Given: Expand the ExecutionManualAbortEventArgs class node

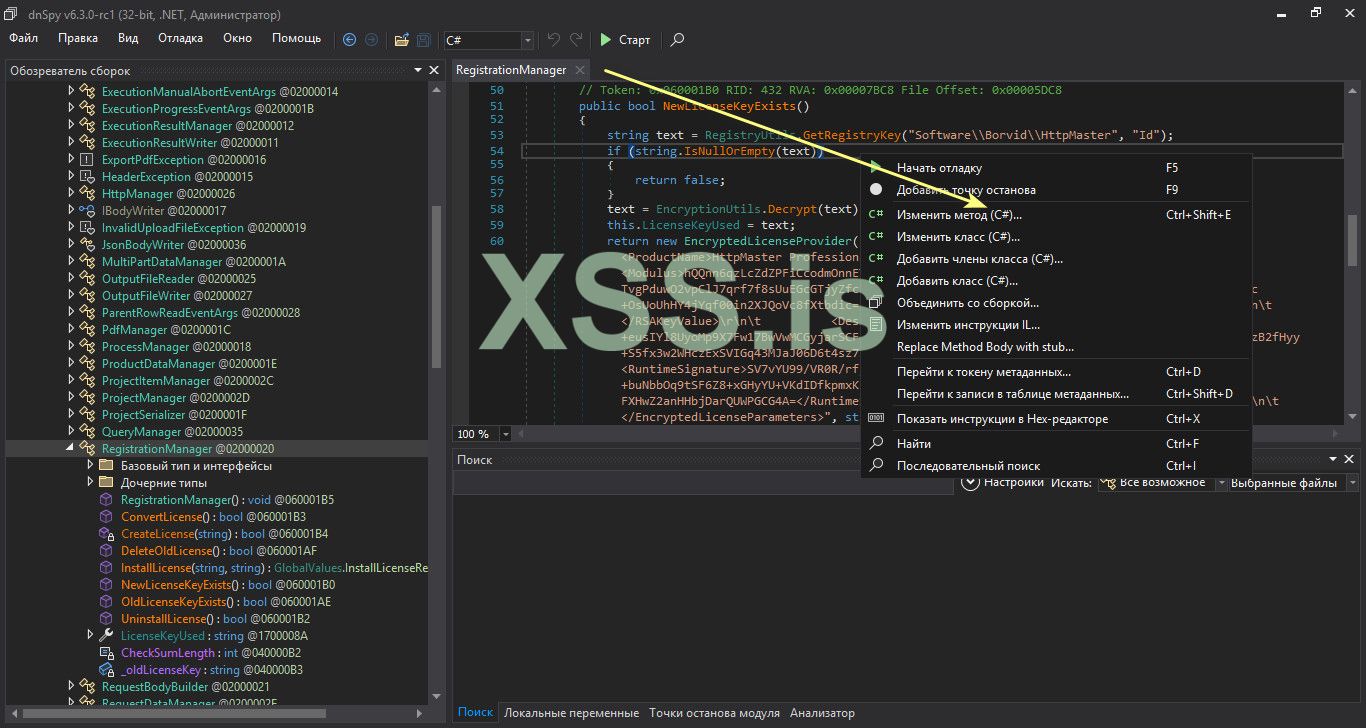Looking at the screenshot, I should pos(71,92).
